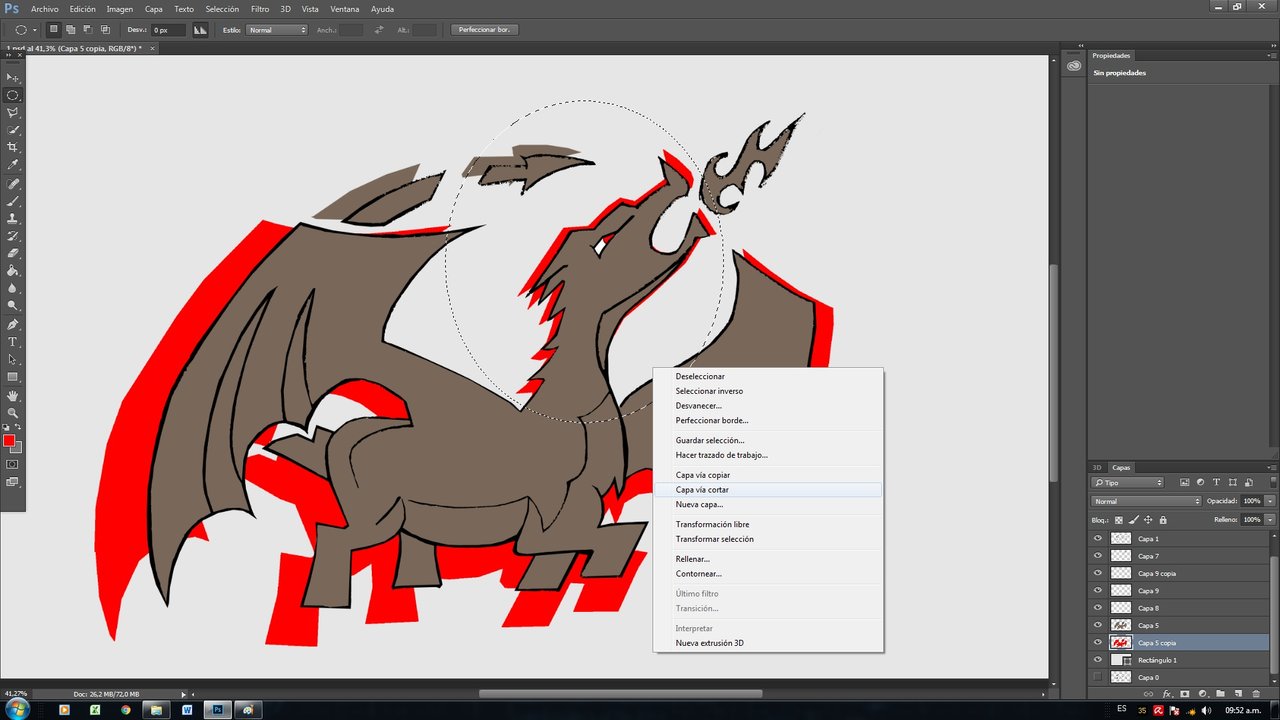
Task: Create a new layer with the page icon
Action: tap(1238, 693)
